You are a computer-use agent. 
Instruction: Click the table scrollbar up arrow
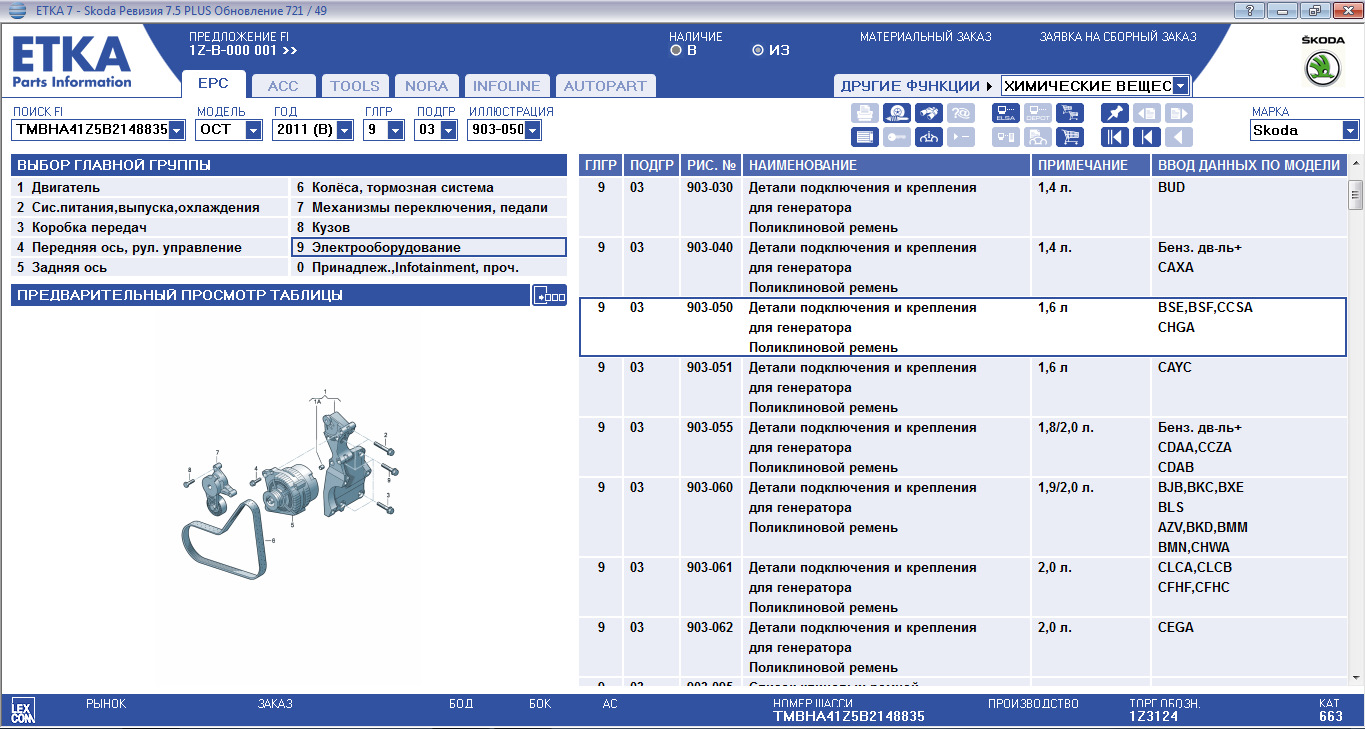pos(1356,164)
